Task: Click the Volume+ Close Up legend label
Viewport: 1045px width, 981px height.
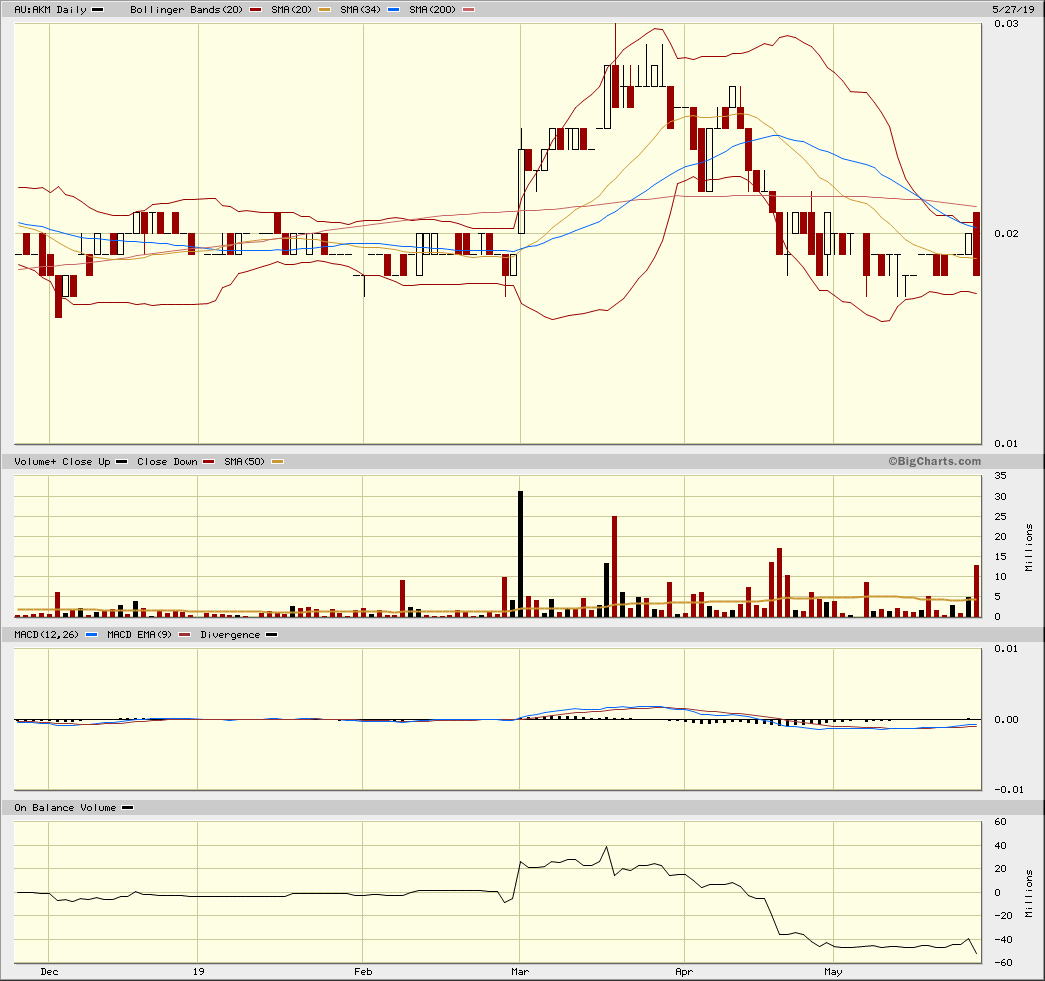Action: click(x=62, y=462)
